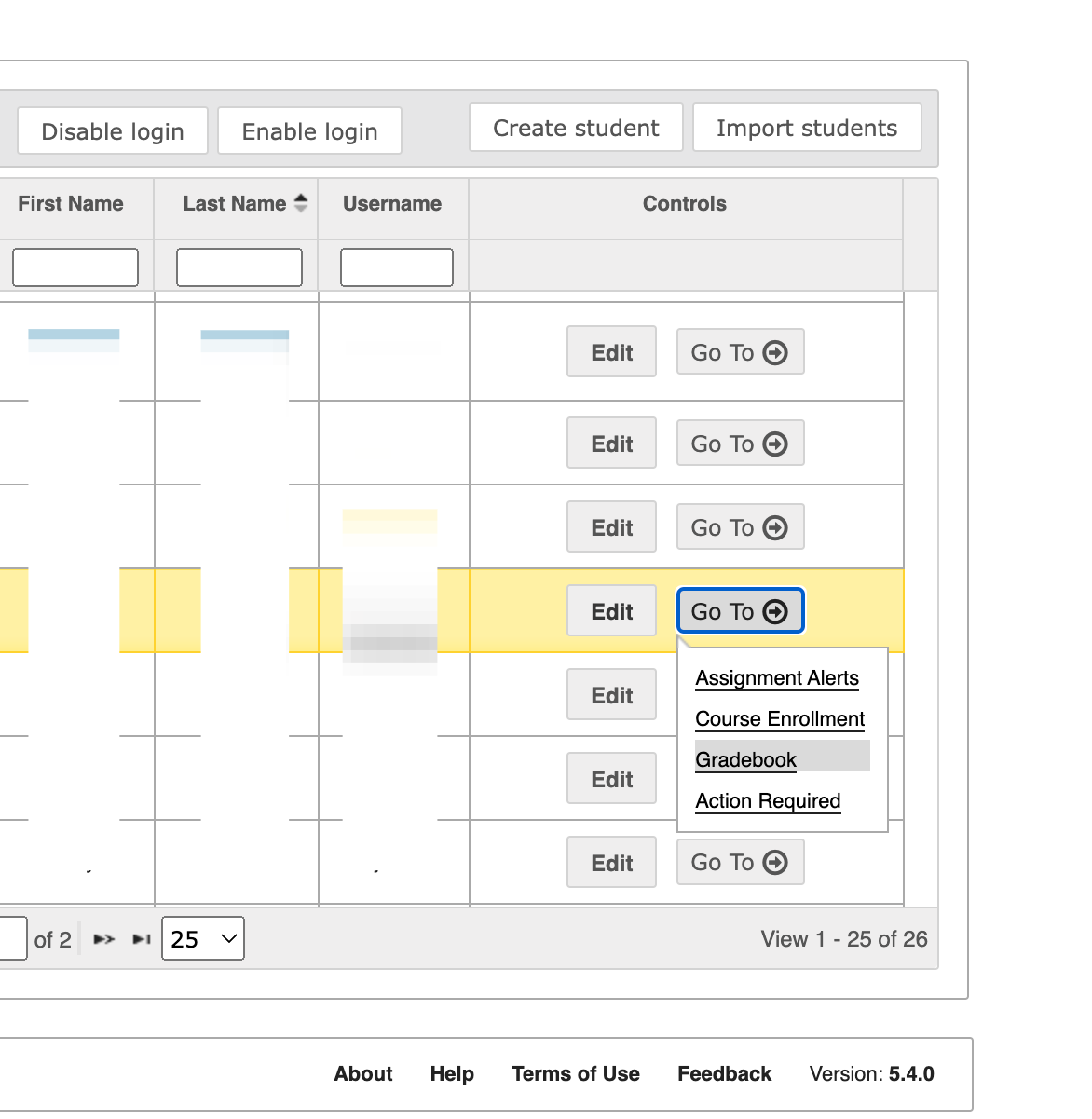Edit the student in the first row

[x=611, y=352]
